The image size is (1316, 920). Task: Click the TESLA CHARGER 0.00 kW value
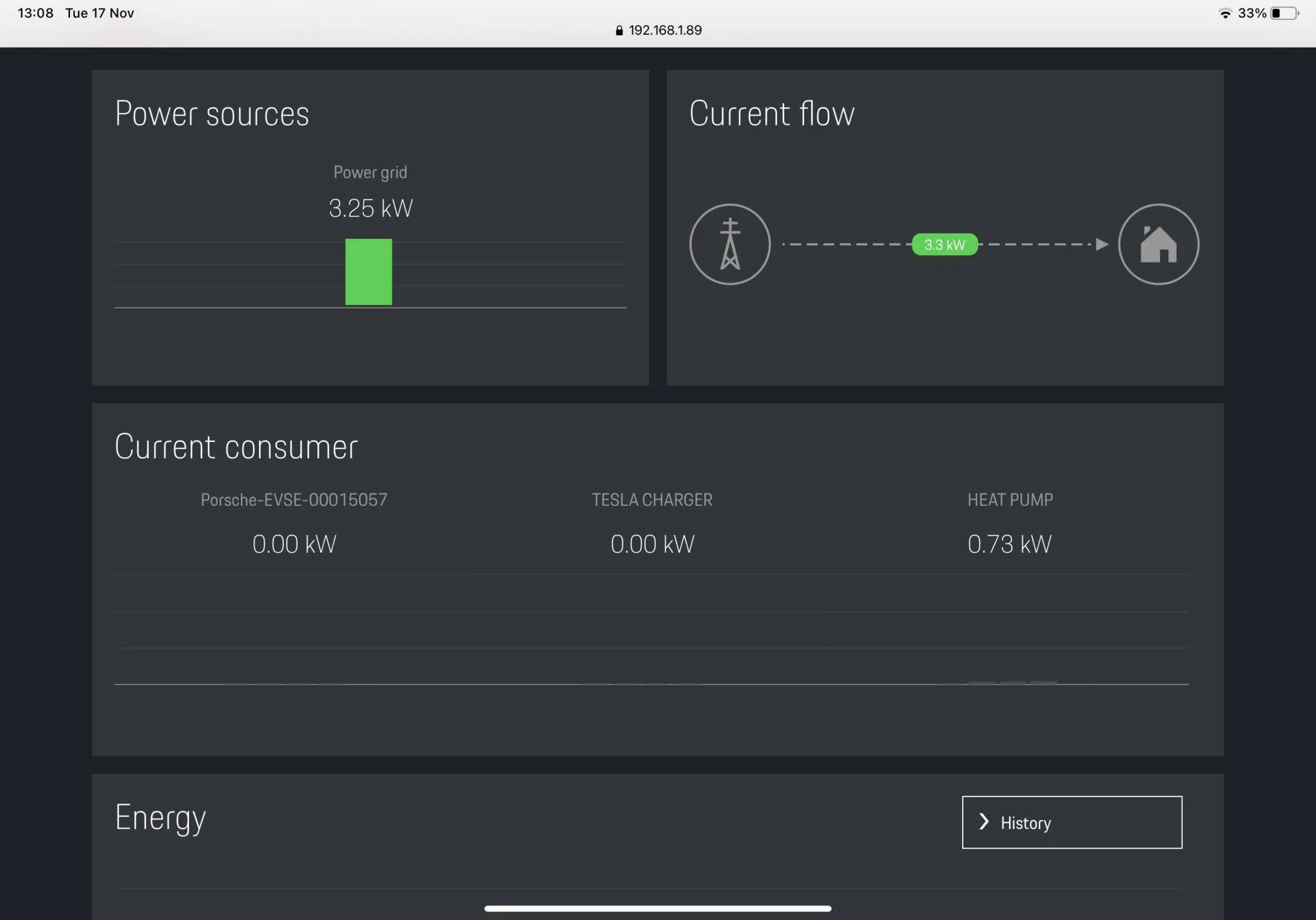652,545
